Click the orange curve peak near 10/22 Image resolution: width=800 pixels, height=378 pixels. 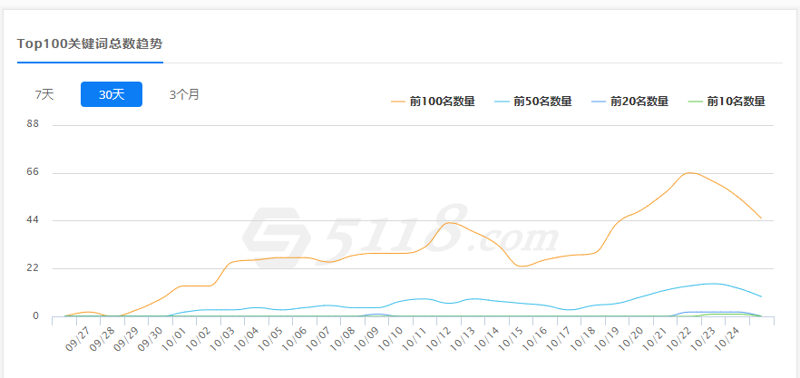pyautogui.click(x=690, y=173)
